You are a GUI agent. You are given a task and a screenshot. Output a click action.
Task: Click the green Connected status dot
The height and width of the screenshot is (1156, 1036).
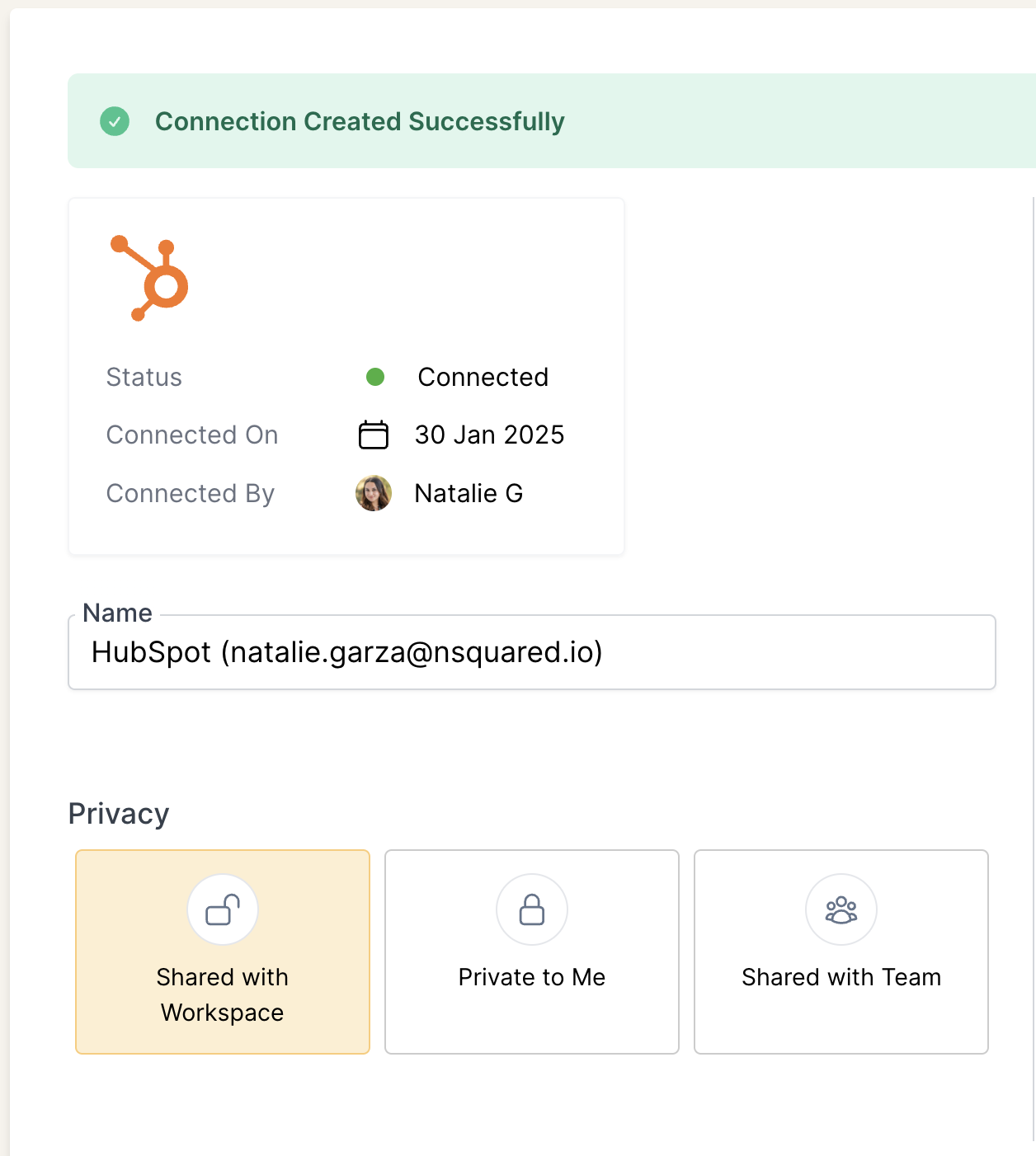(x=374, y=378)
